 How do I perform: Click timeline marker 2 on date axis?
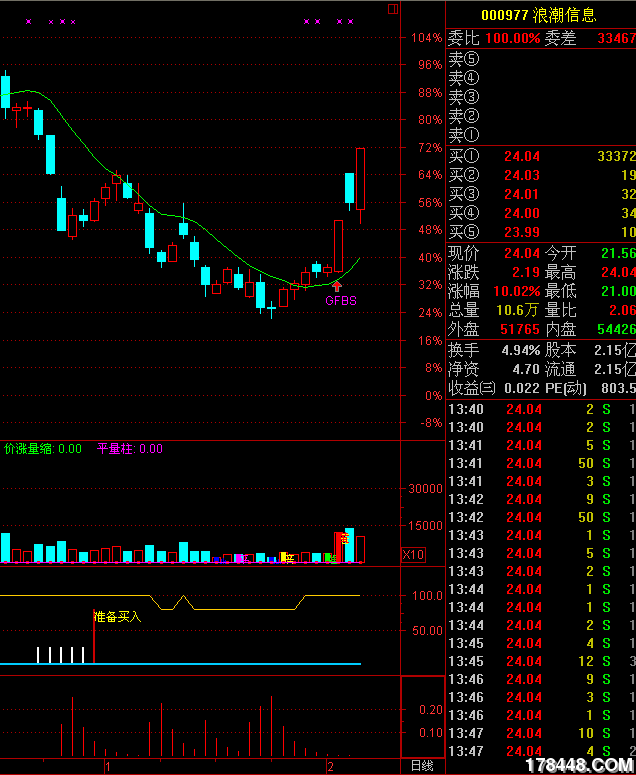point(330,766)
